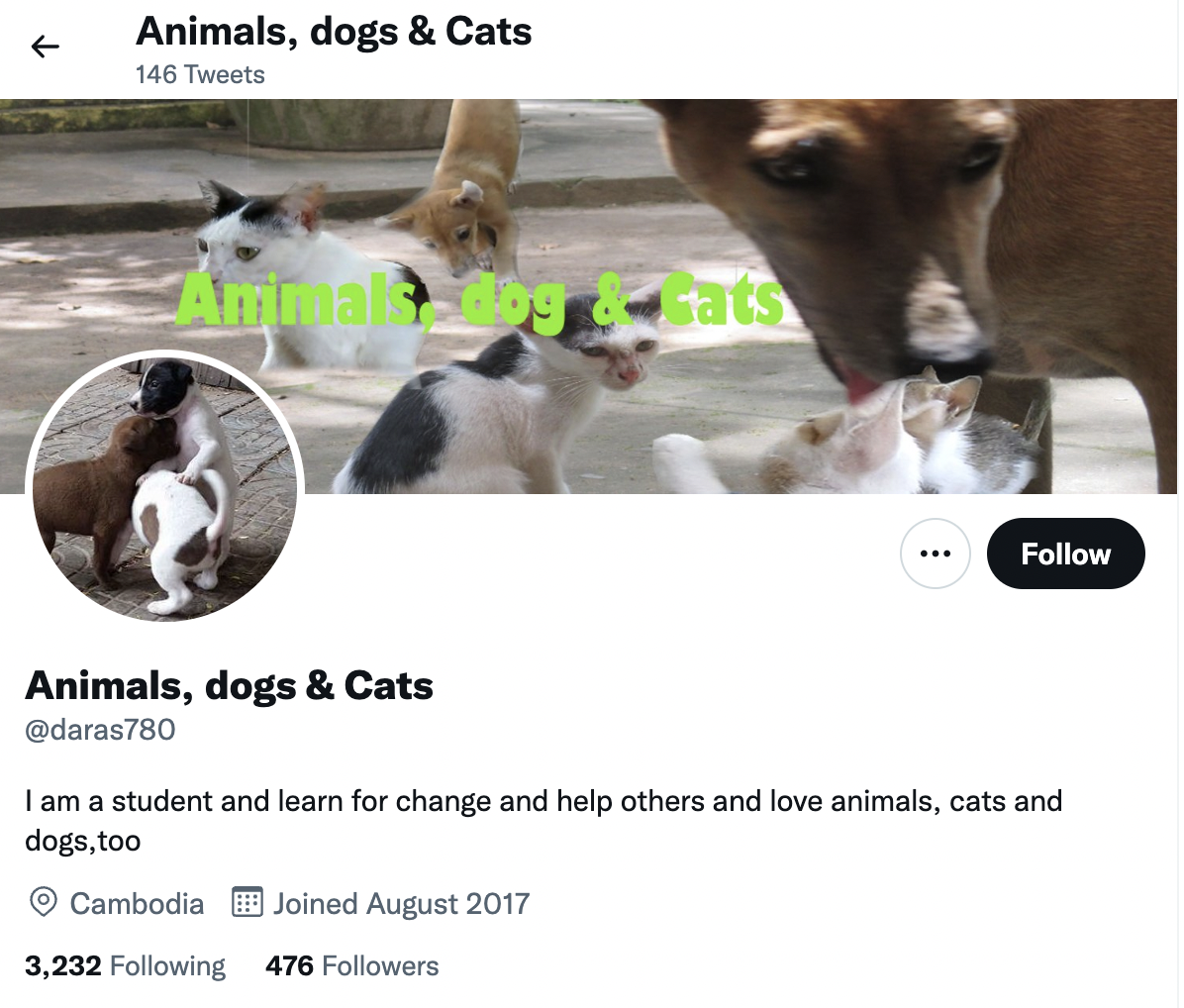
Task: Follow the Animals, dogs & Cats account
Action: click(1065, 554)
